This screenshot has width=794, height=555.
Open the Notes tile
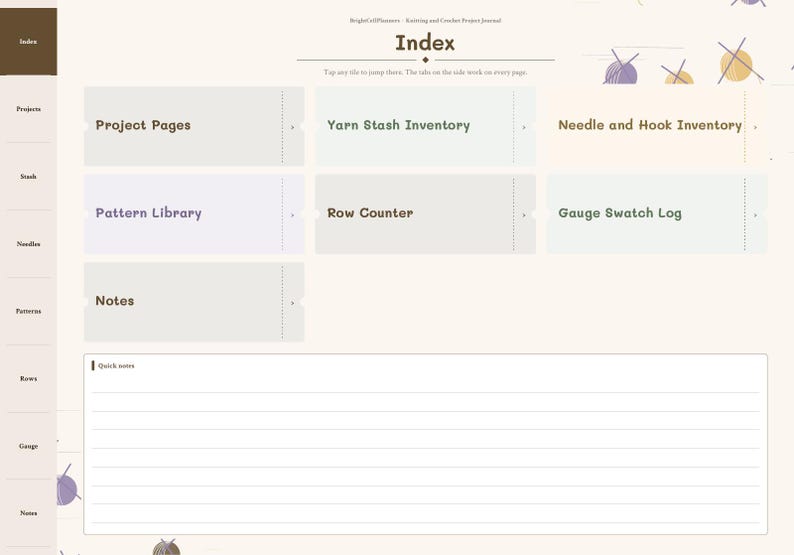194,302
